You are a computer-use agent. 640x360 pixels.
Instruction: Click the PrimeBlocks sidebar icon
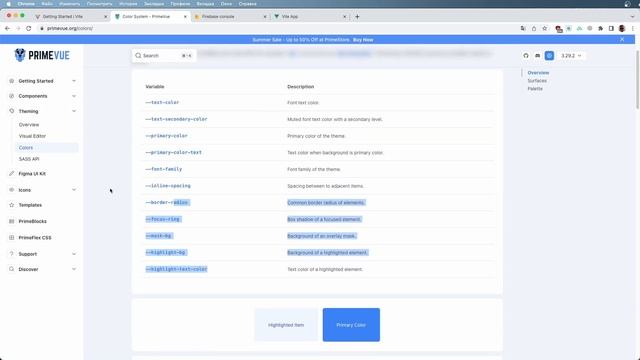point(11,221)
